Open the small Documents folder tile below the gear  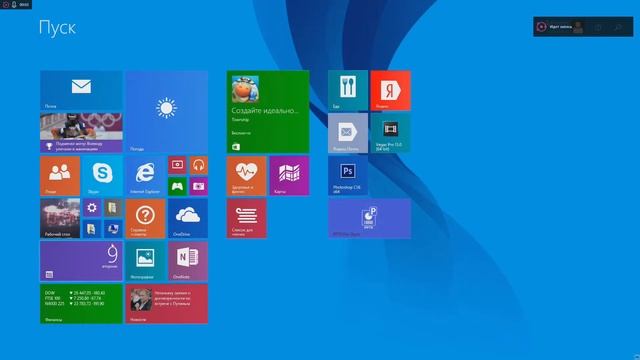tap(92, 229)
